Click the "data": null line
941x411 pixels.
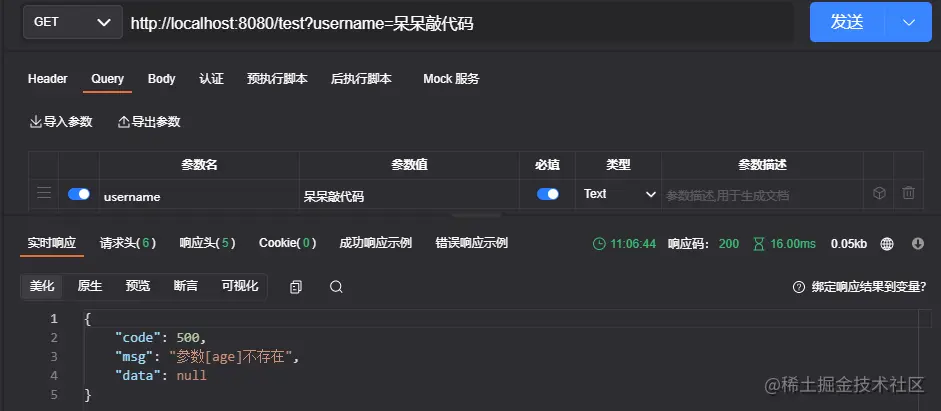160,376
